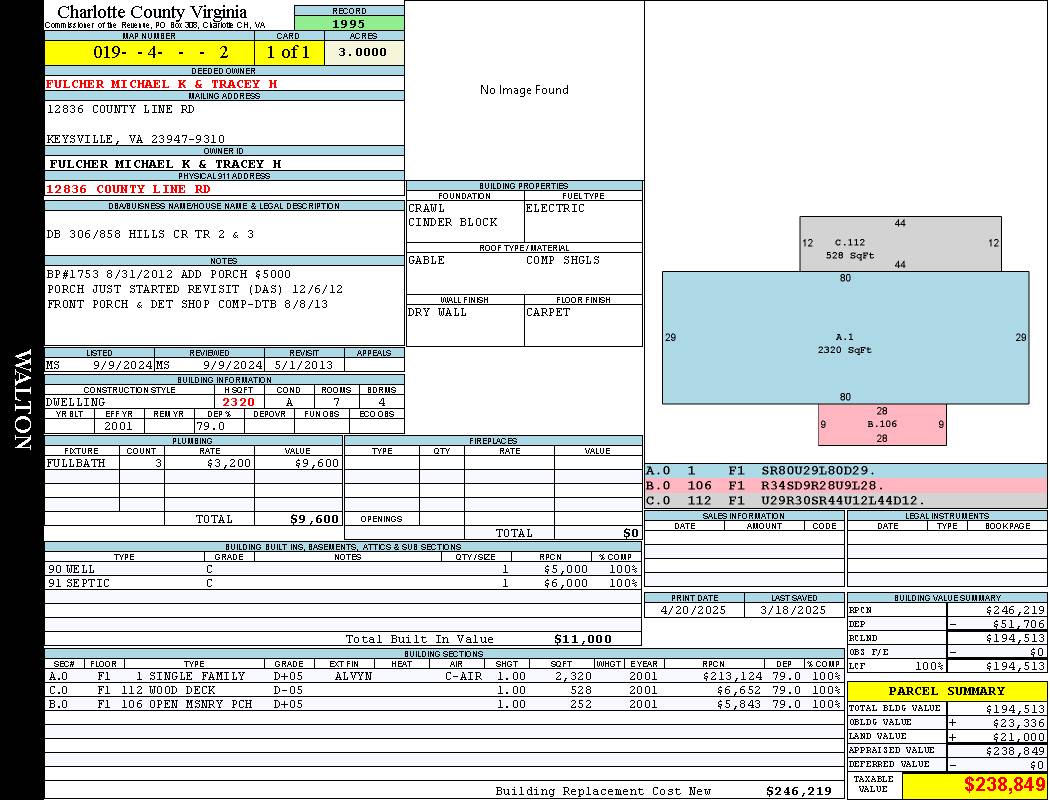Click RPCN value $246,219 in building value summary
This screenshot has height=800, width=1050.
(1015, 611)
